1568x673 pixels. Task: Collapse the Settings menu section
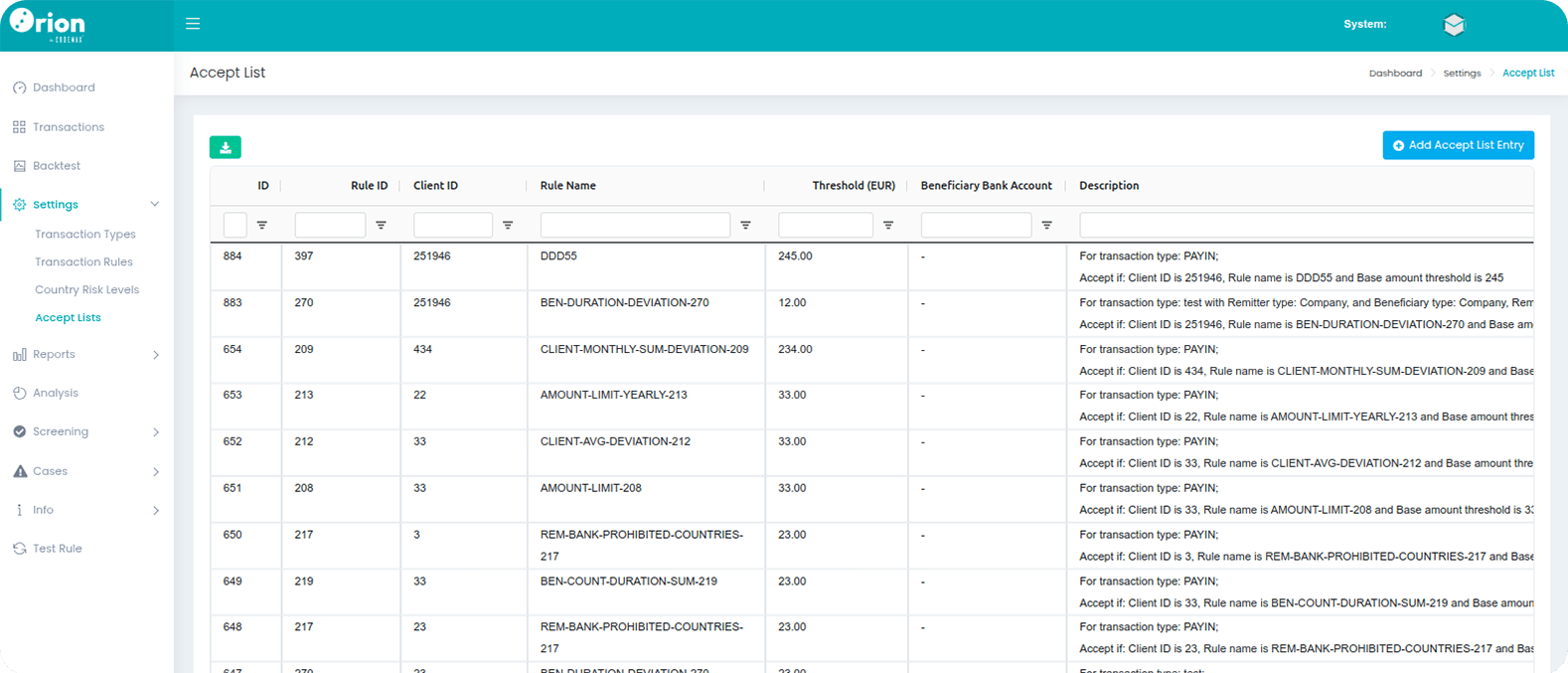(x=154, y=205)
